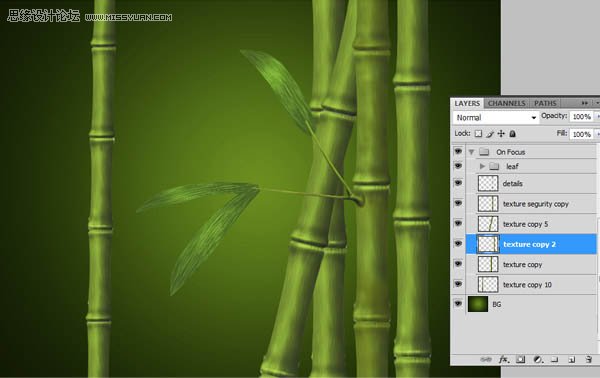Open the Fill slider arrow
Screen dimensions: 600x378
click(597, 134)
